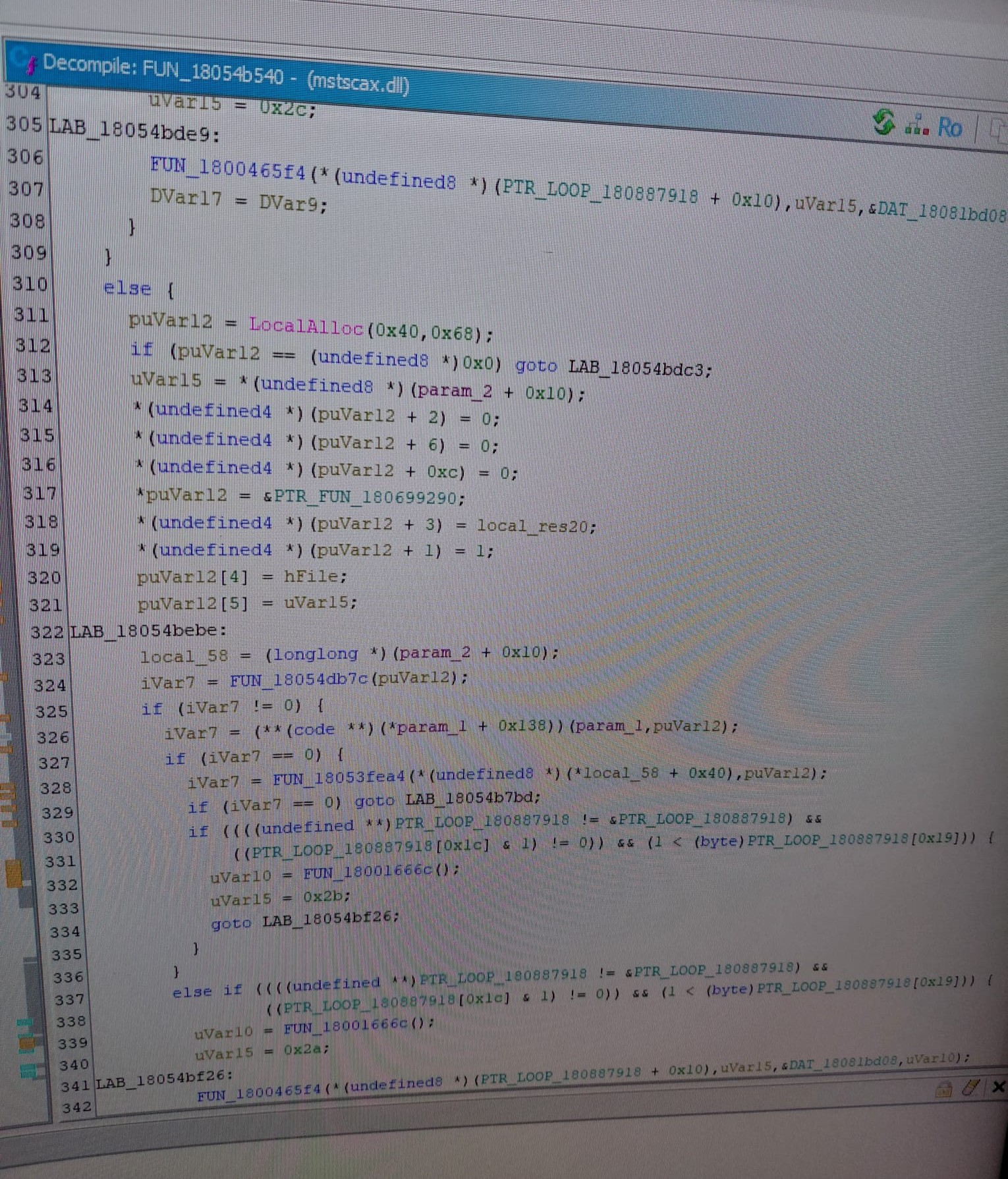This screenshot has width=1008, height=1179.
Task: Select local_res20 on line 318
Action: (x=534, y=526)
